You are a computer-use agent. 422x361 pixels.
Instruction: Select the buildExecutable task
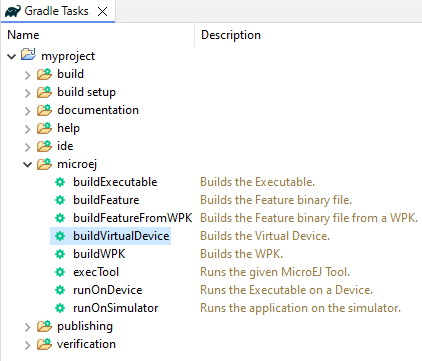coord(115,182)
